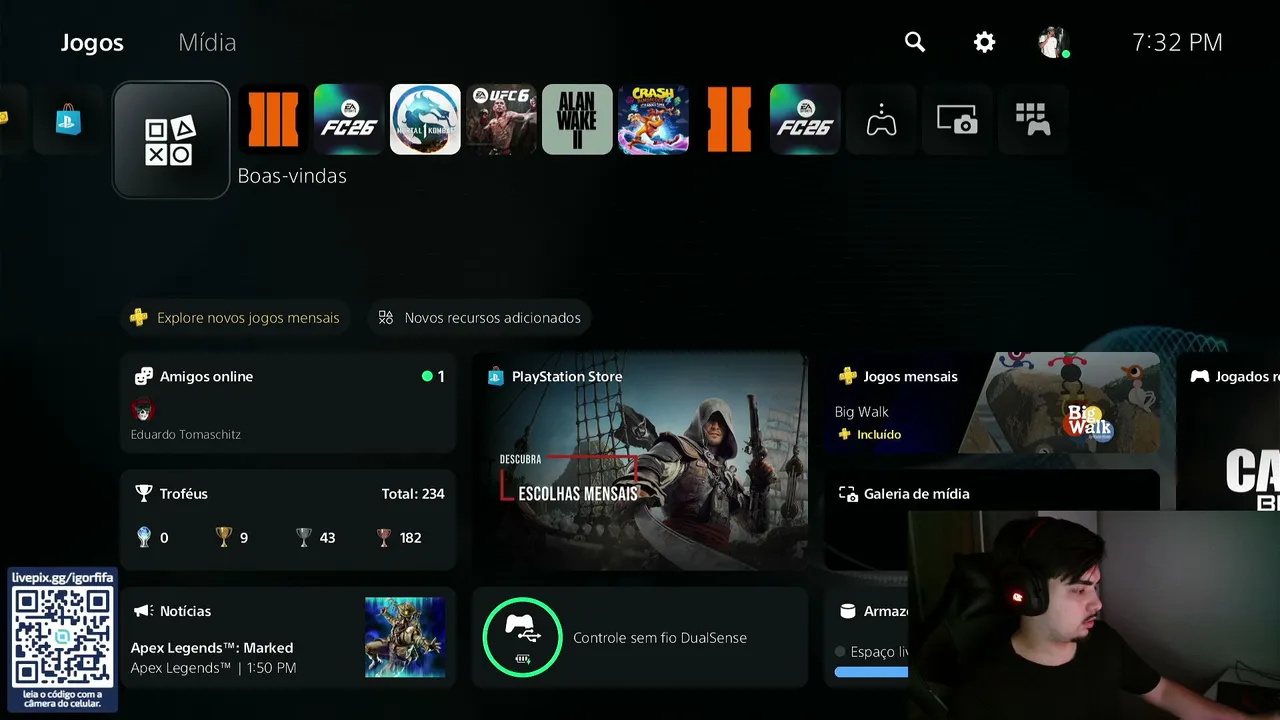
Task: Click the bronze count 182
Action: 410,537
